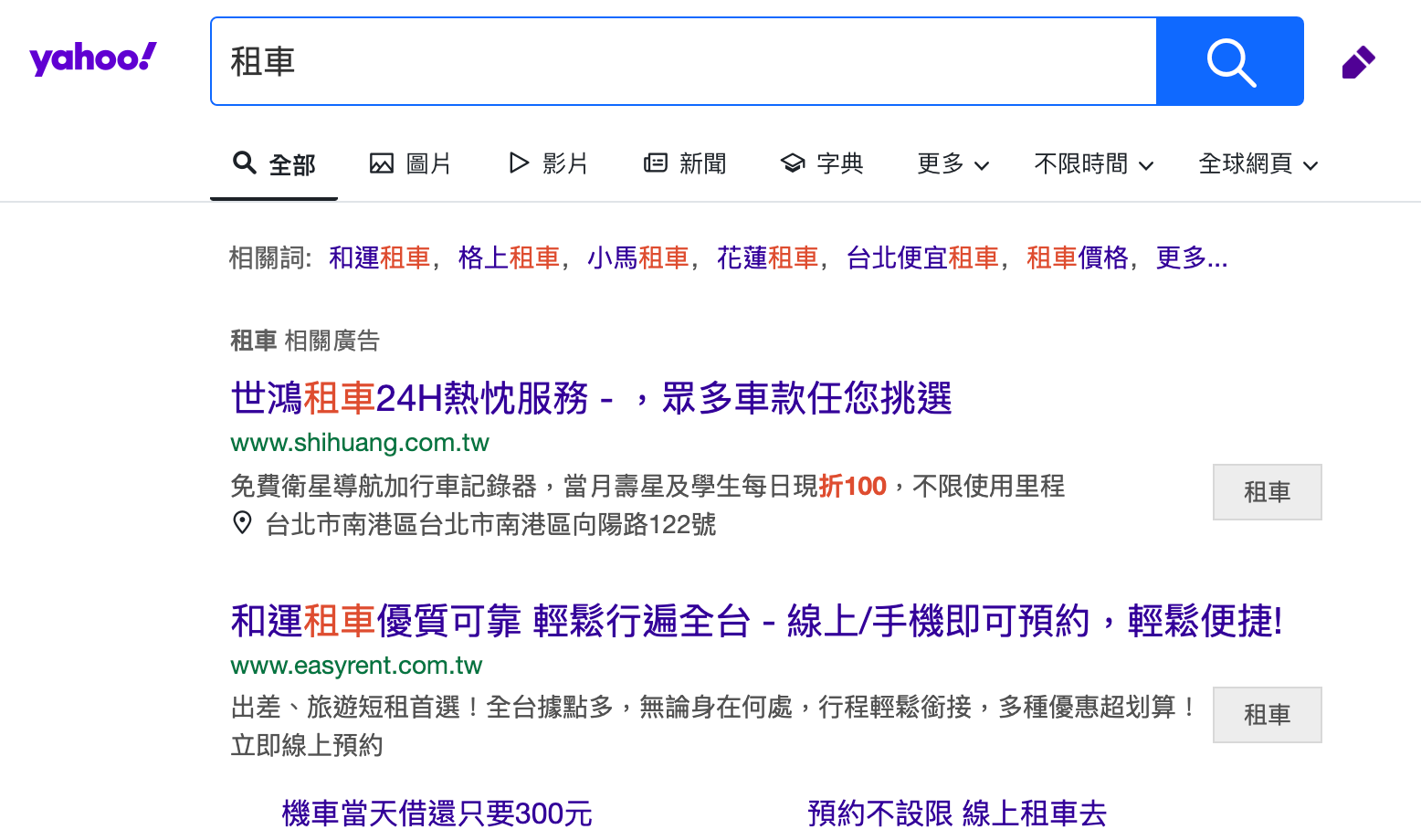Click related term 租車價格
1421x840 pixels.
tap(1078, 258)
